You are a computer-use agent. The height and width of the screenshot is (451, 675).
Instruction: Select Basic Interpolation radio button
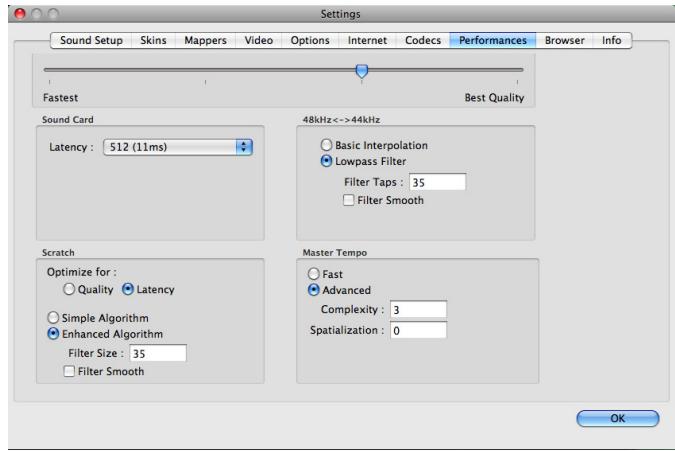point(326,145)
